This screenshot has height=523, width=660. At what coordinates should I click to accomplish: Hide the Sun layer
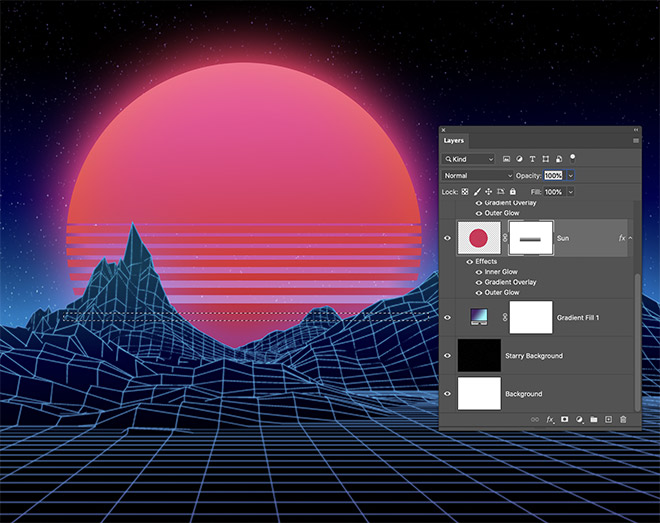[447, 238]
